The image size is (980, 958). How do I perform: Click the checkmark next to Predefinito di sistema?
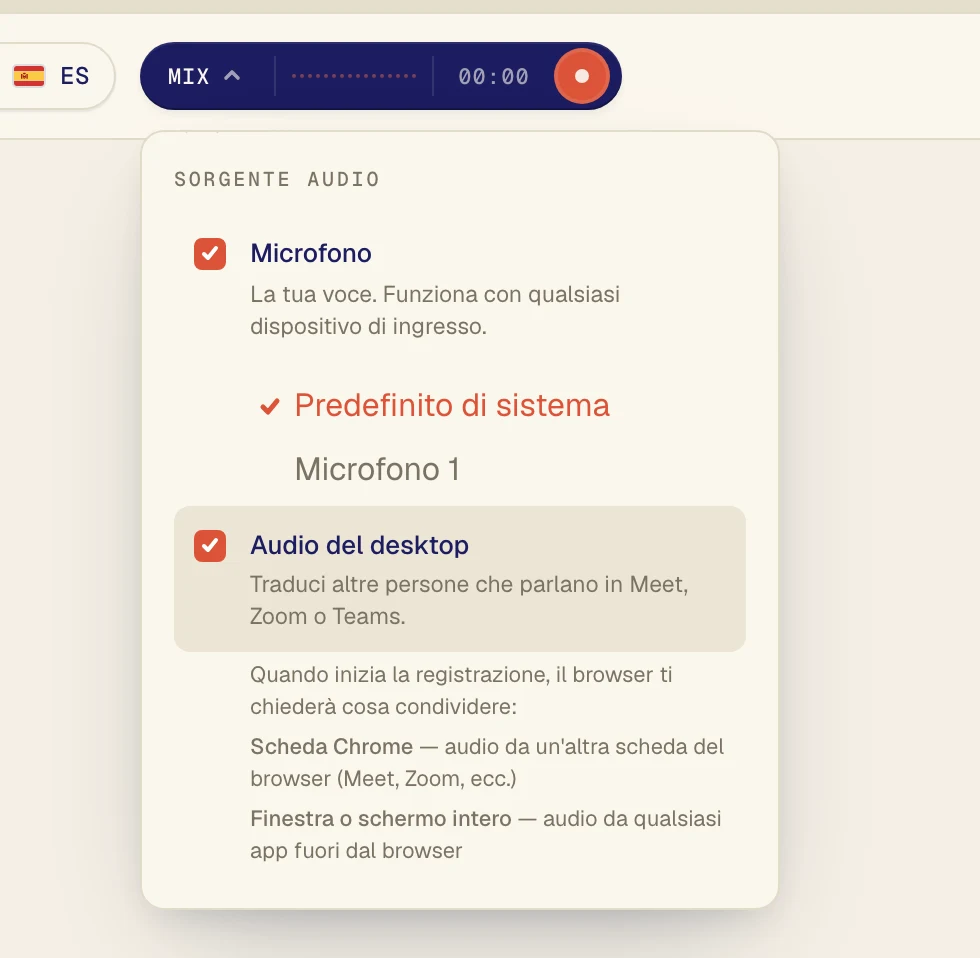point(270,407)
